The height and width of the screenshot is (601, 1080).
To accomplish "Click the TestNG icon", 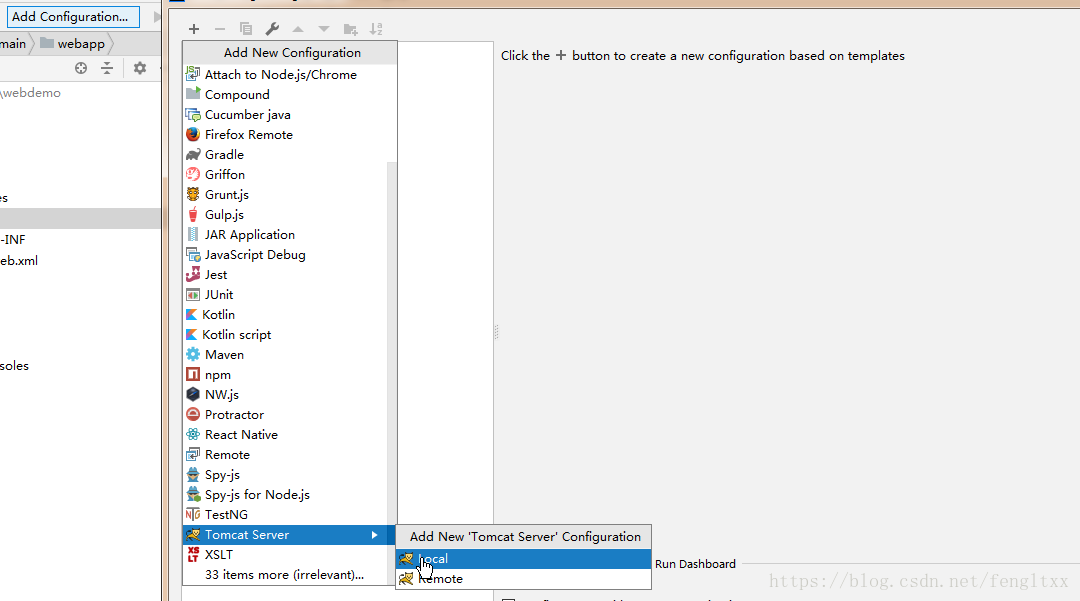I will click(193, 514).
